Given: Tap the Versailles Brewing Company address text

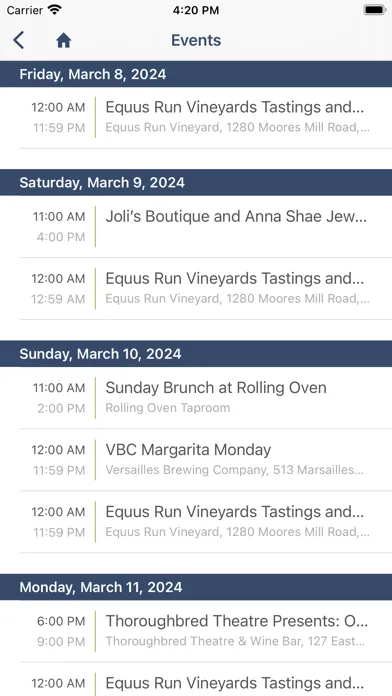Looking at the screenshot, I should pyautogui.click(x=234, y=470).
